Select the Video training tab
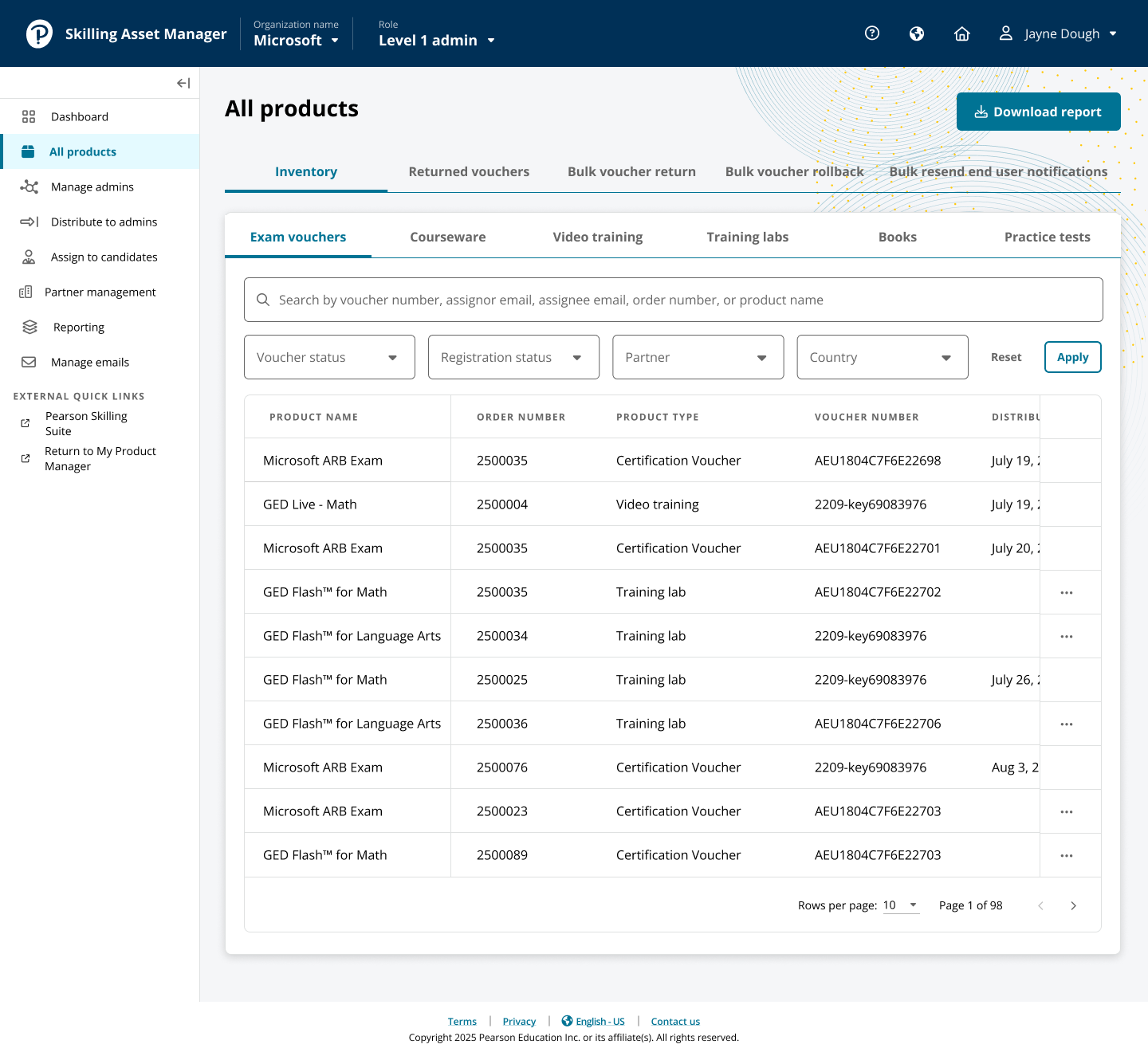The height and width of the screenshot is (1056, 1148). pyautogui.click(x=598, y=237)
